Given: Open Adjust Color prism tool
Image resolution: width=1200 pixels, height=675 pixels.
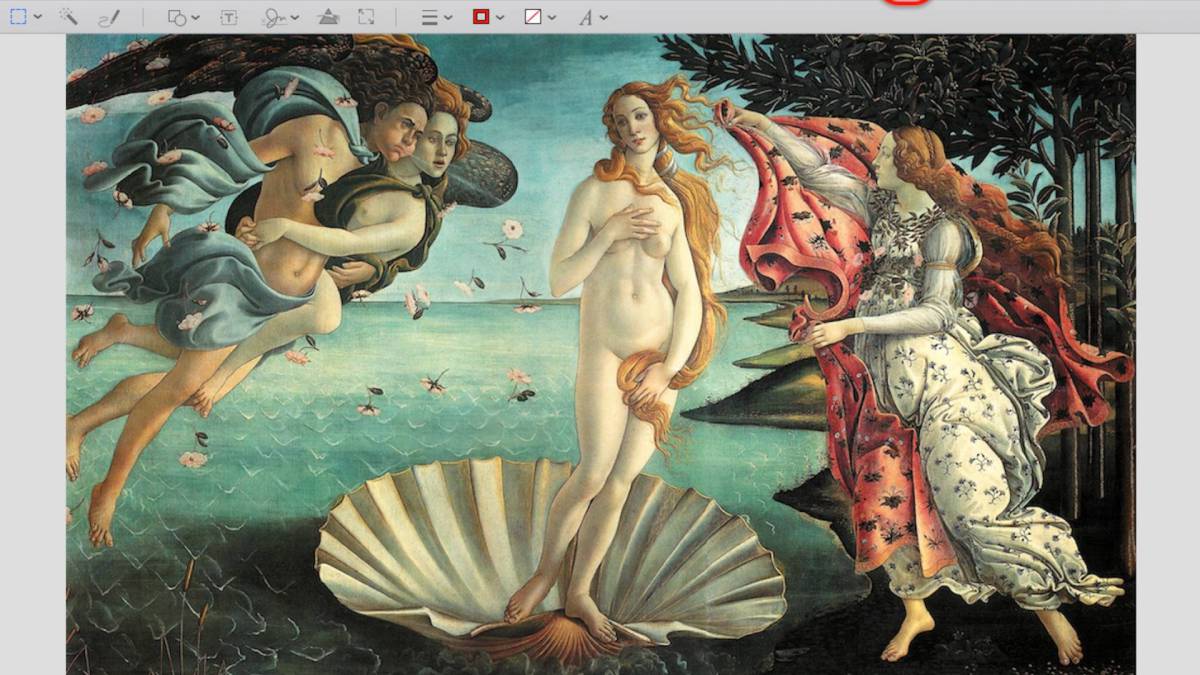Looking at the screenshot, I should click(328, 17).
